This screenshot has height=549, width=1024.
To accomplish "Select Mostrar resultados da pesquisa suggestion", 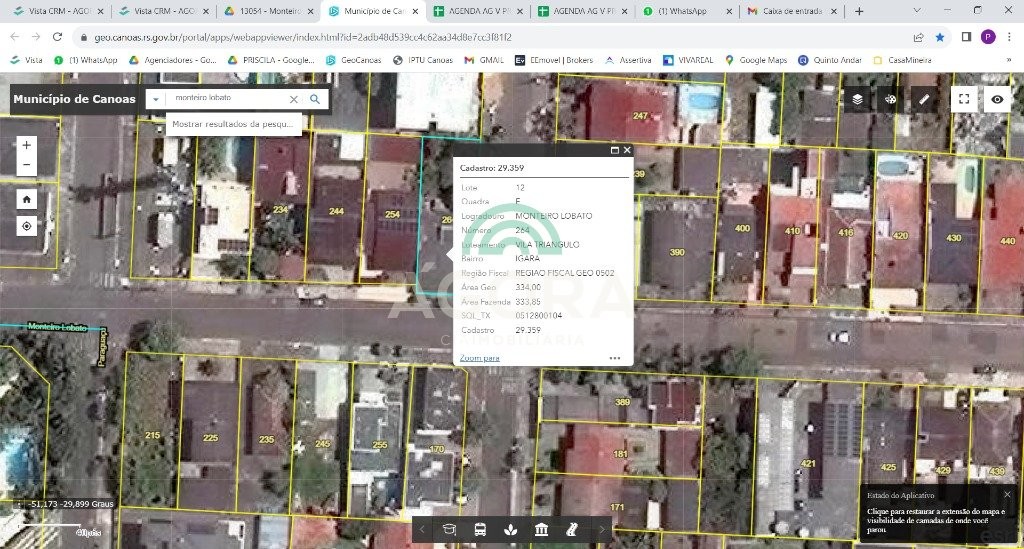I will [x=233, y=123].
